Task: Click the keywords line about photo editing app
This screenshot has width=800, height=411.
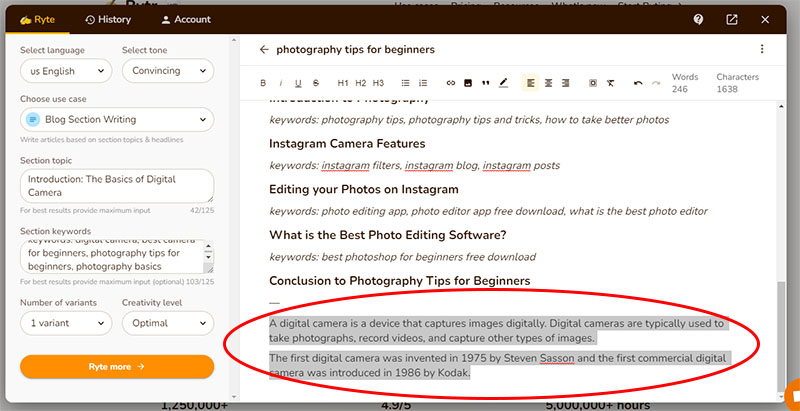Action: tap(488, 211)
